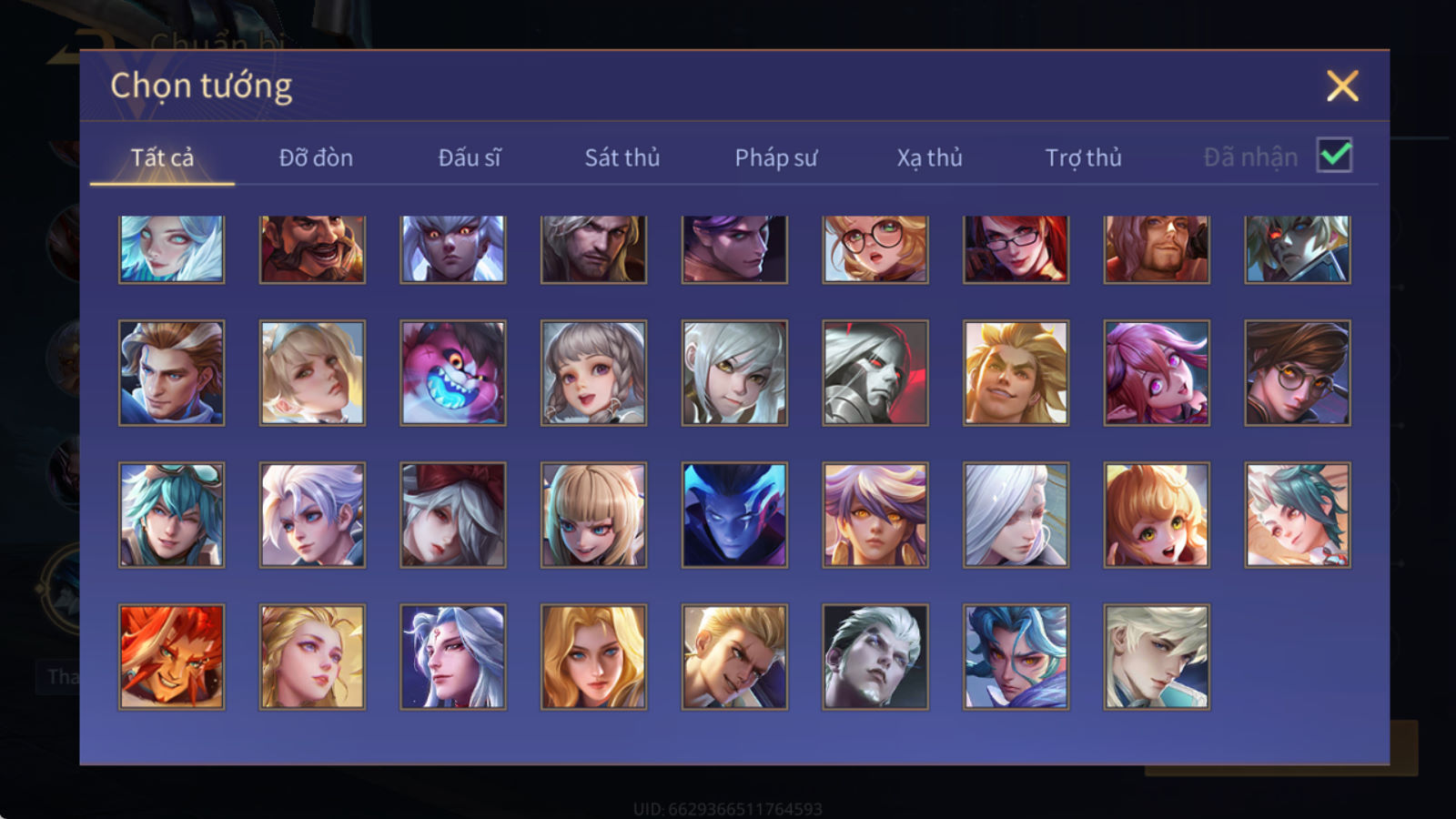The width and height of the screenshot is (1456, 819).
Task: Select the teal-haired hero wearing goggles
Action: point(171,515)
